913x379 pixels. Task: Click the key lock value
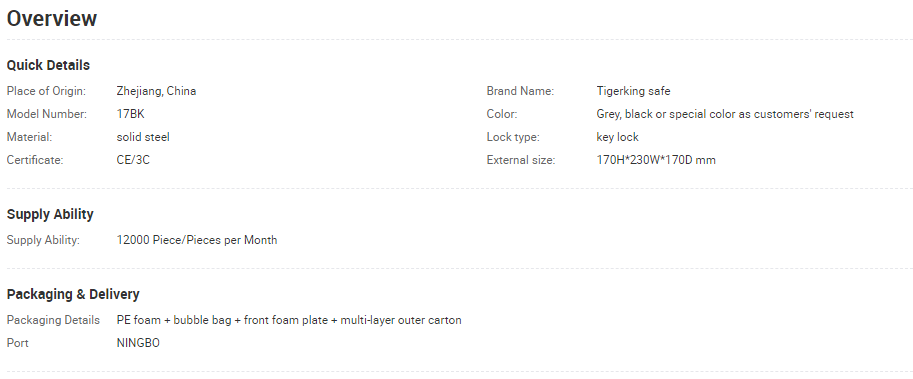617,137
